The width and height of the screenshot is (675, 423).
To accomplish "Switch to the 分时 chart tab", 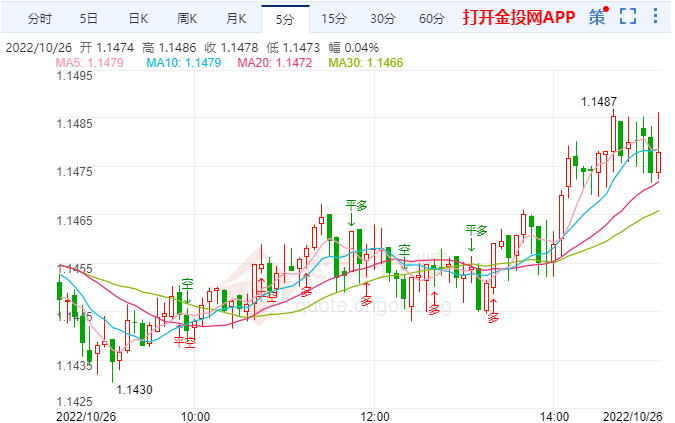I will [40, 19].
